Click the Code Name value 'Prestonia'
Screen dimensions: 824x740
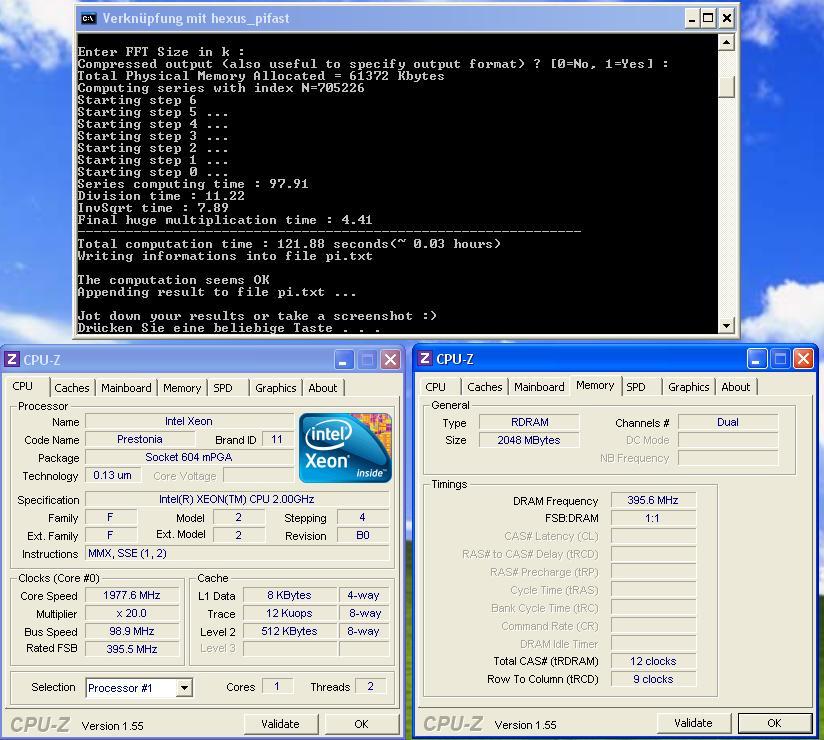click(140, 439)
